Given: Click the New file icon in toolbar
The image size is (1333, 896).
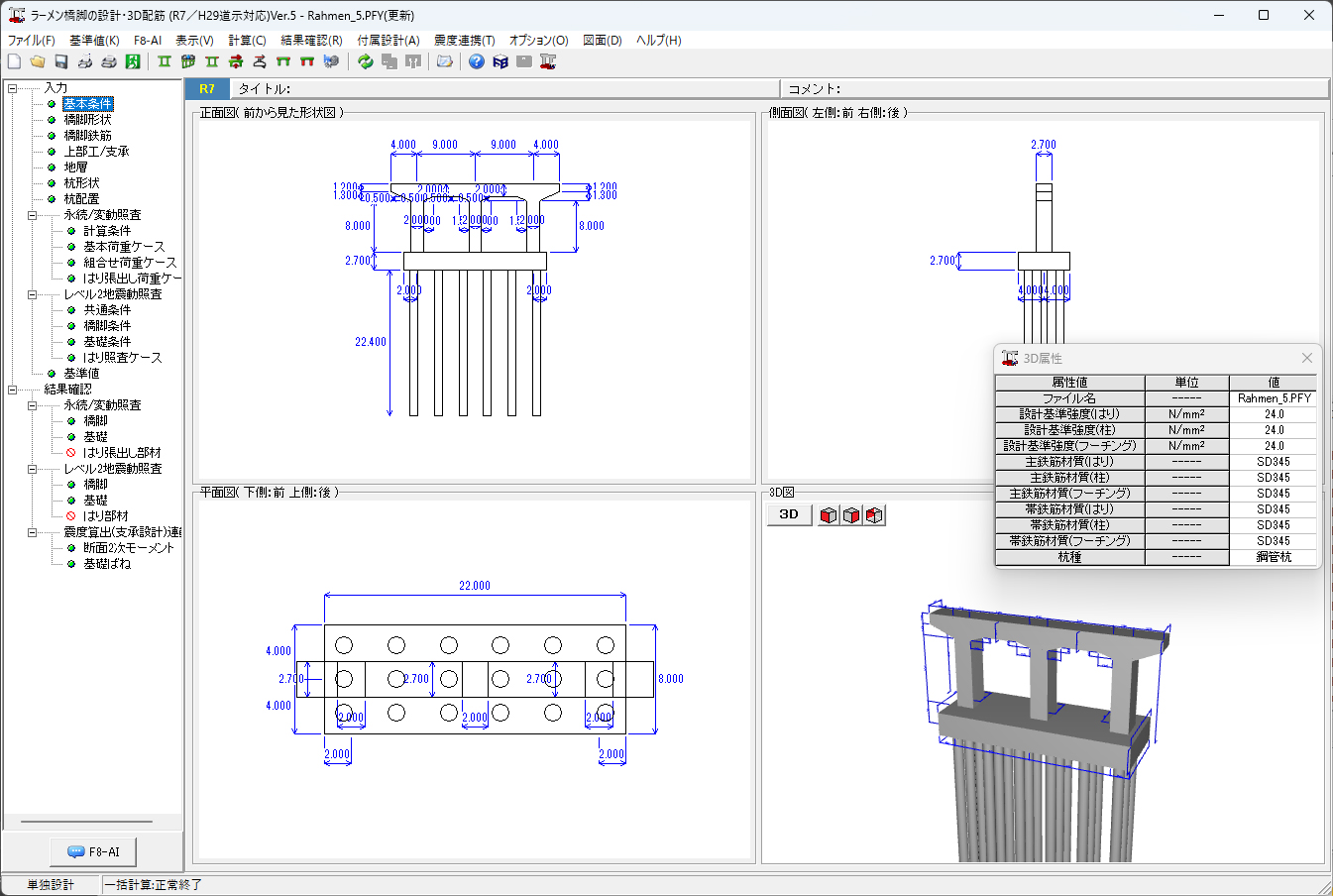Looking at the screenshot, I should pos(14,61).
